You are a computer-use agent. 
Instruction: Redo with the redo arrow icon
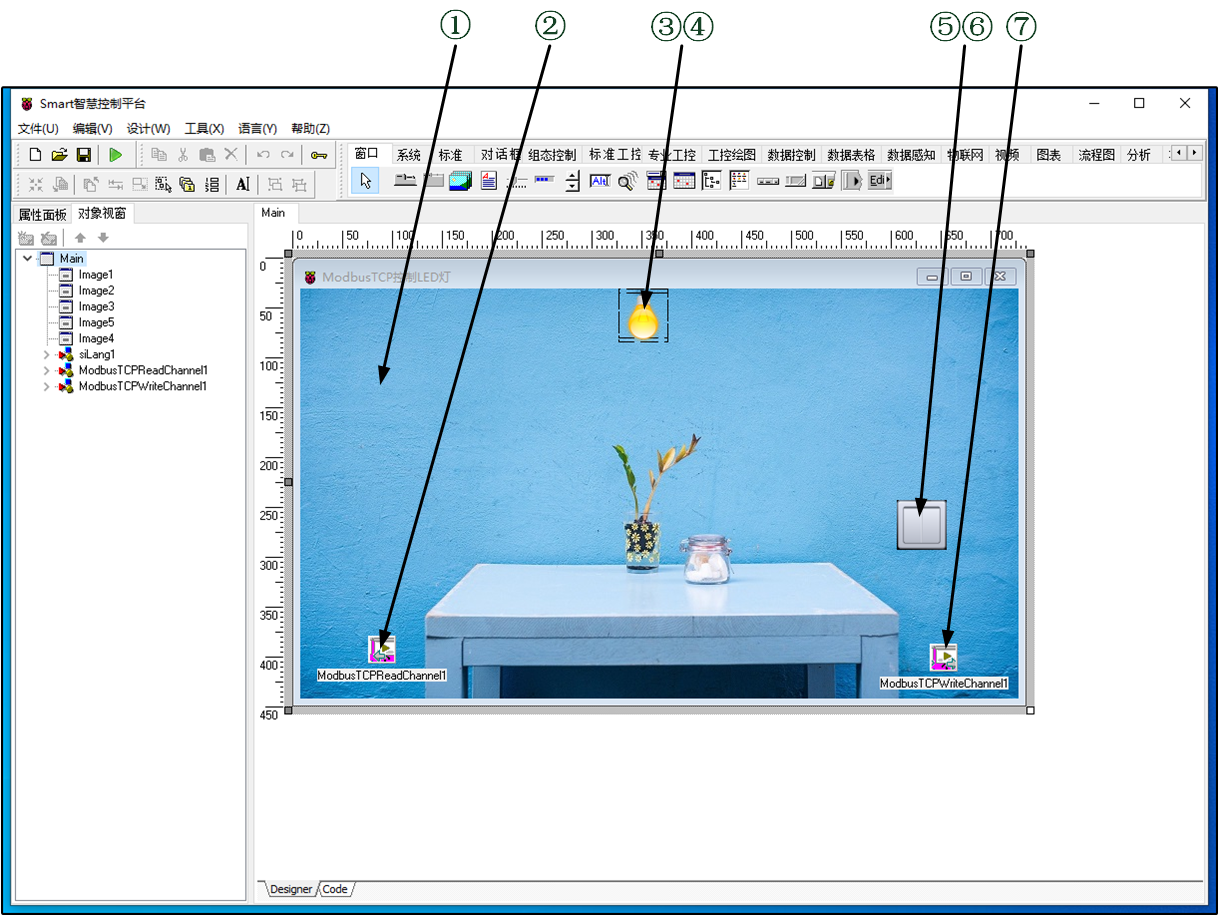click(x=287, y=155)
